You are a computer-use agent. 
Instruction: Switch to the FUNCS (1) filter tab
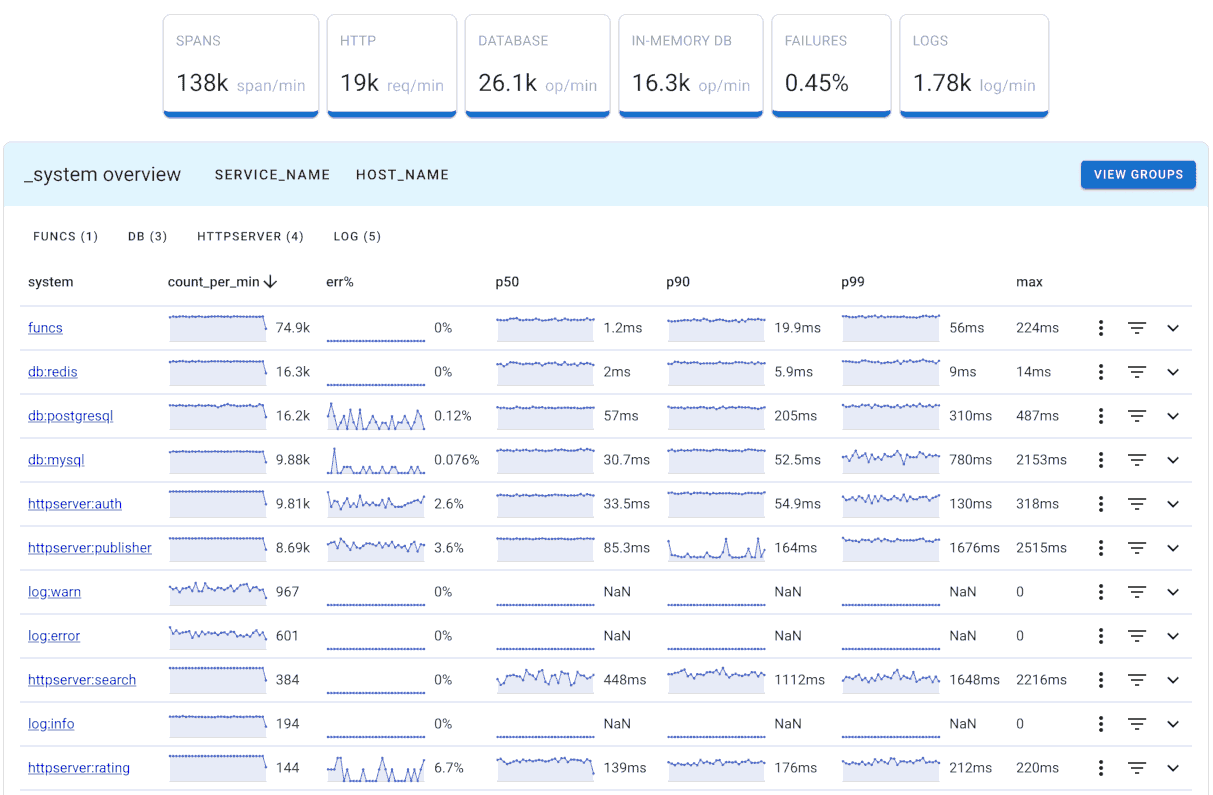[66, 237]
